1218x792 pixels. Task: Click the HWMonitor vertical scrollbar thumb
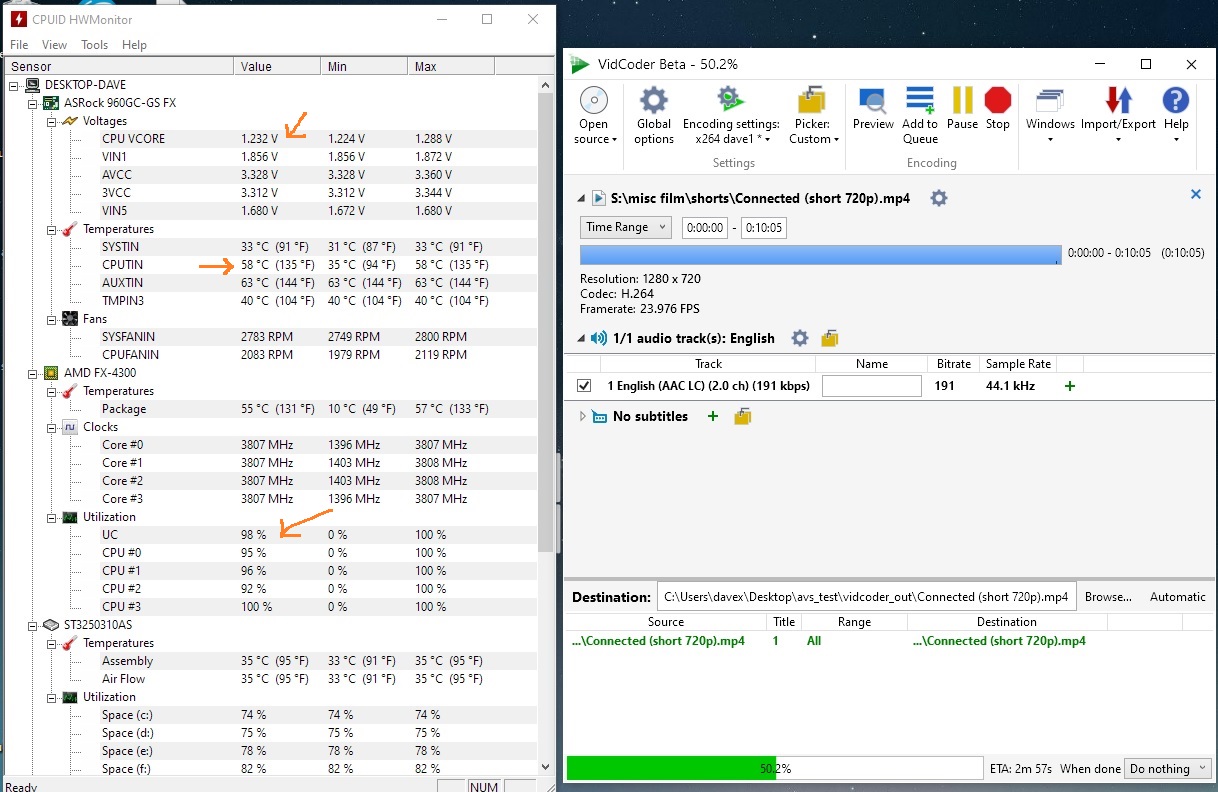tap(545, 320)
